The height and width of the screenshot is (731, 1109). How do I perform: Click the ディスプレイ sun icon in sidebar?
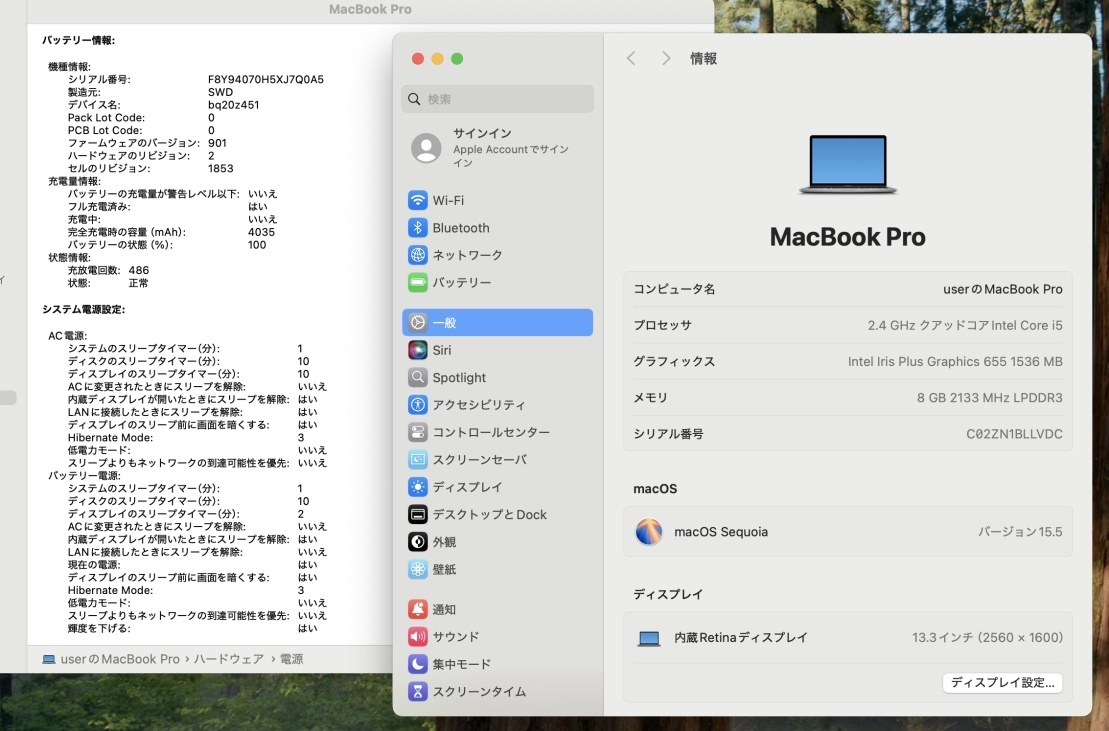(x=417, y=487)
